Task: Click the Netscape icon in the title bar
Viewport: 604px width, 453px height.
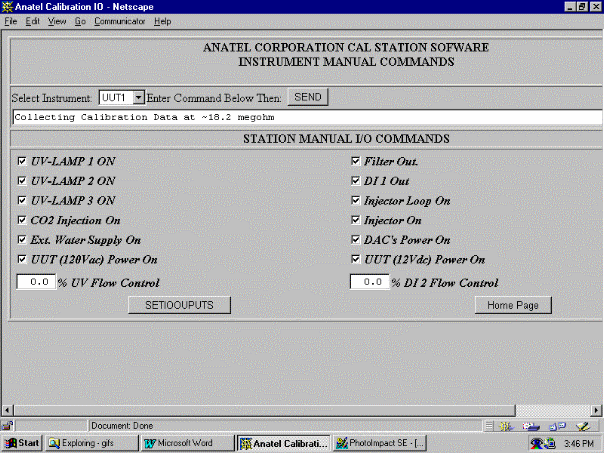Action: coord(7,7)
